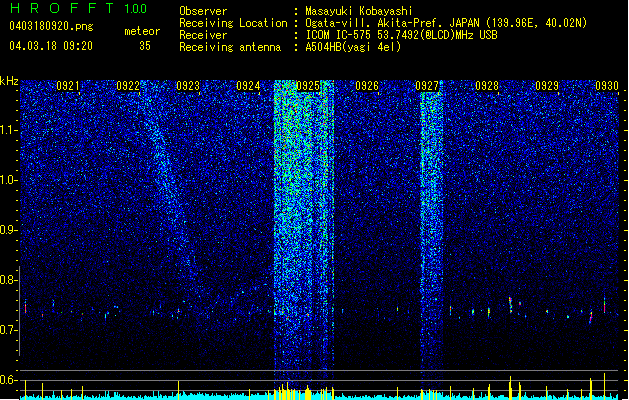Click the 0.7 kHz axis label
Image resolution: width=629 pixels, height=400 pixels.
click(8, 330)
